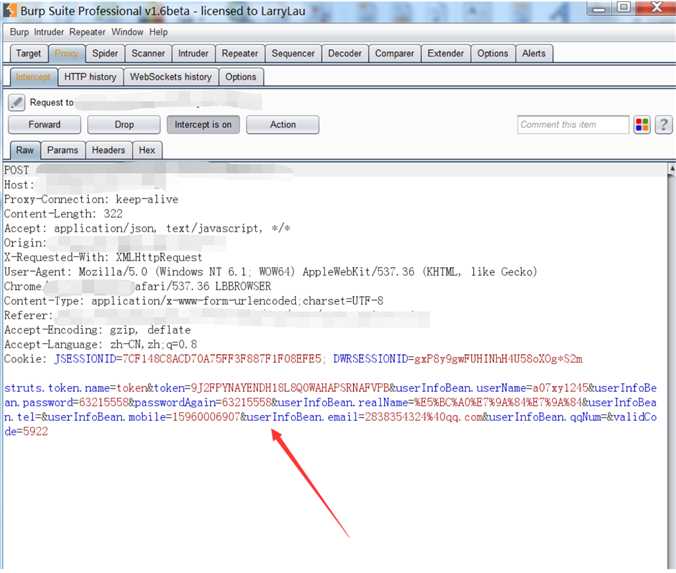Click the Accept: application/json header line
Screen dimensions: 676x573
point(147,229)
